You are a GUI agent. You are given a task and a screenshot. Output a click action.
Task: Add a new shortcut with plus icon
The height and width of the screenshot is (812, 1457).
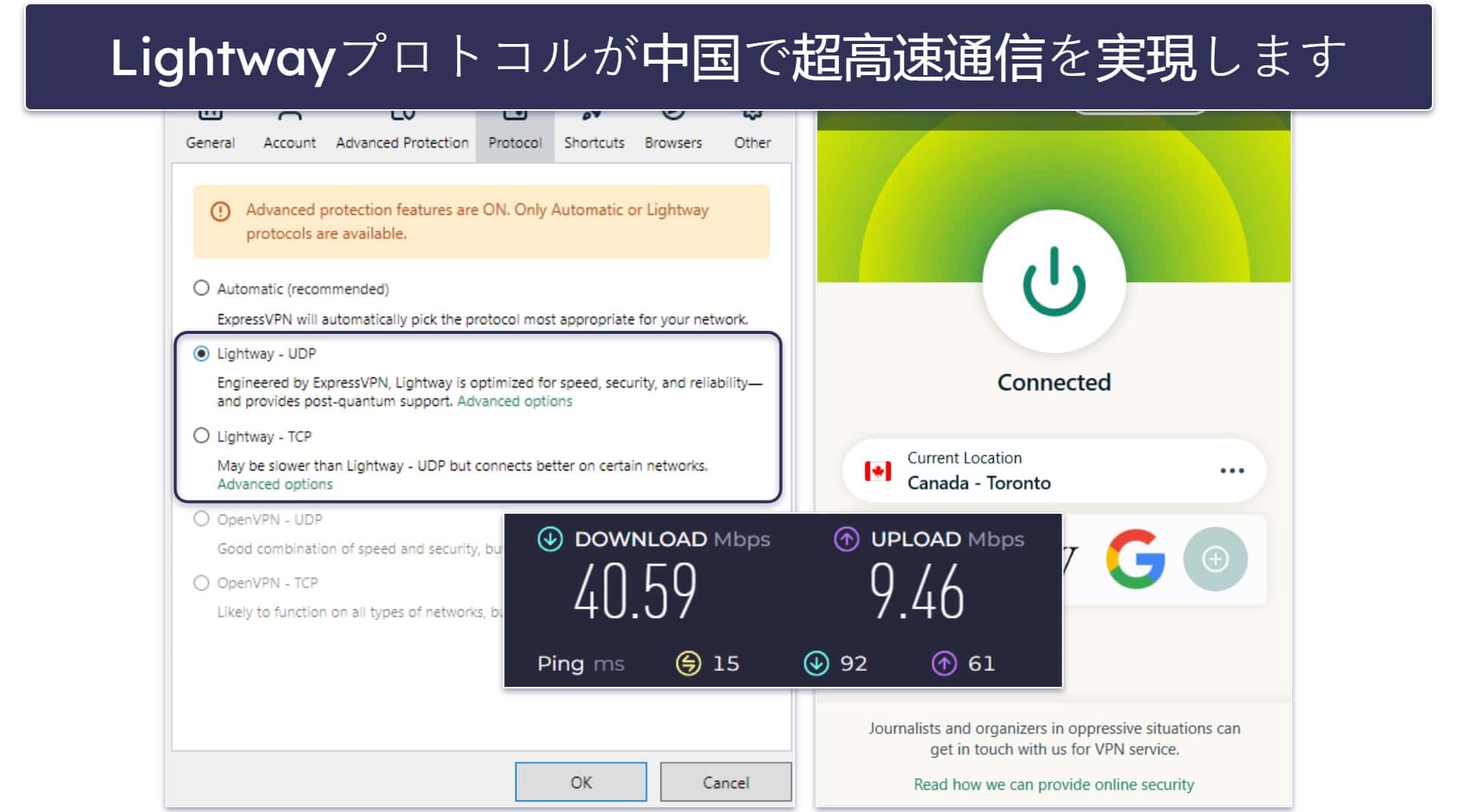(x=1215, y=559)
